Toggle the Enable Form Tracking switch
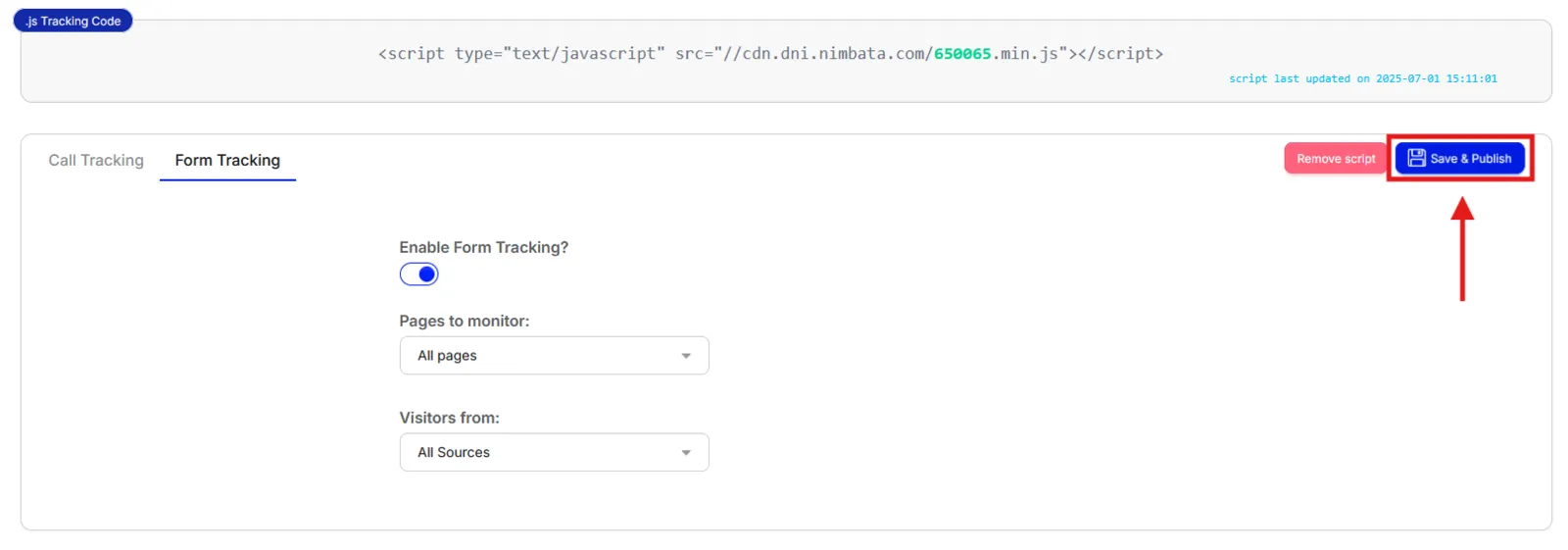 point(418,275)
